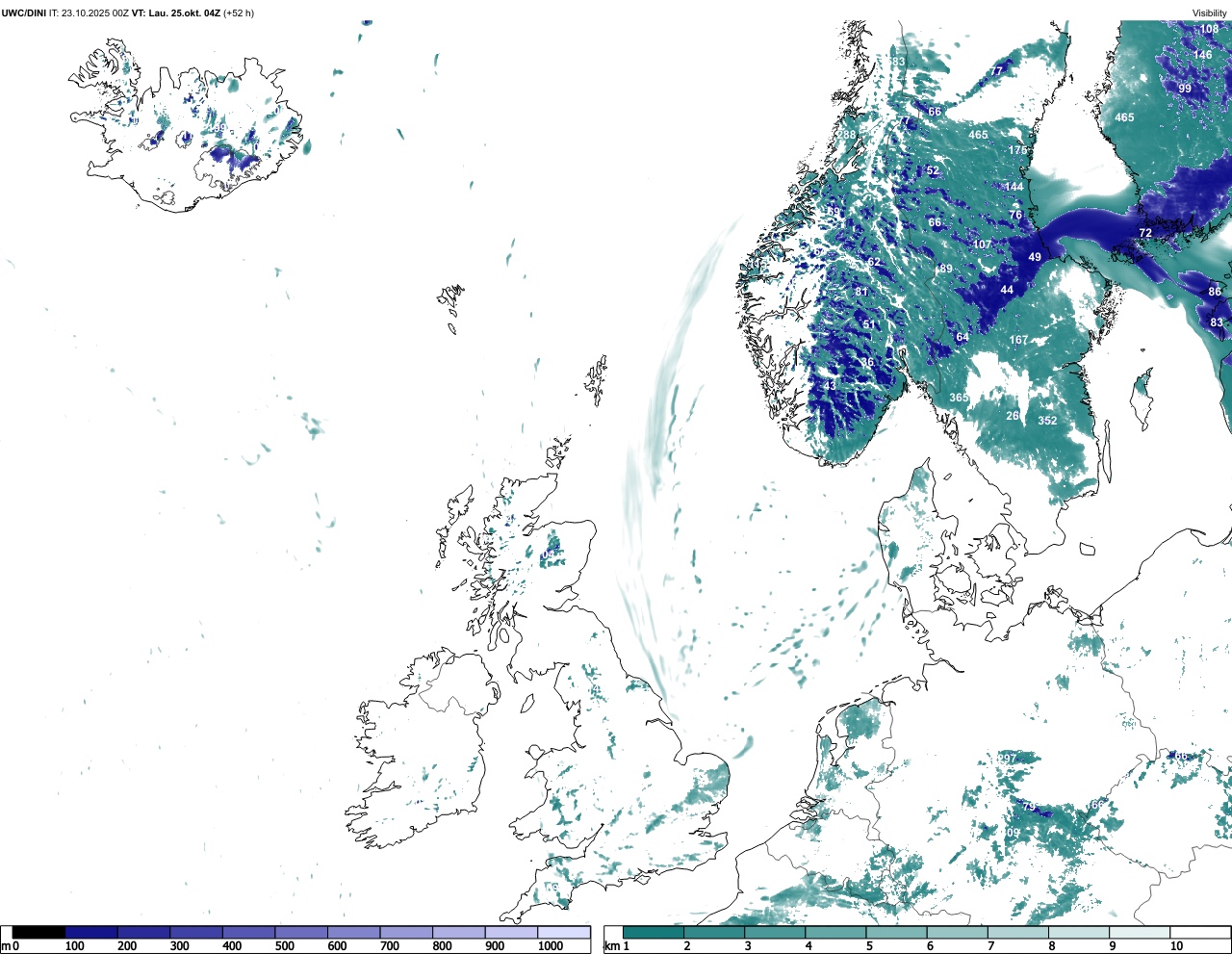Click the 1–2 km dark teal legend swatch
Screen dimensions: 1232x954
pyautogui.click(x=654, y=932)
